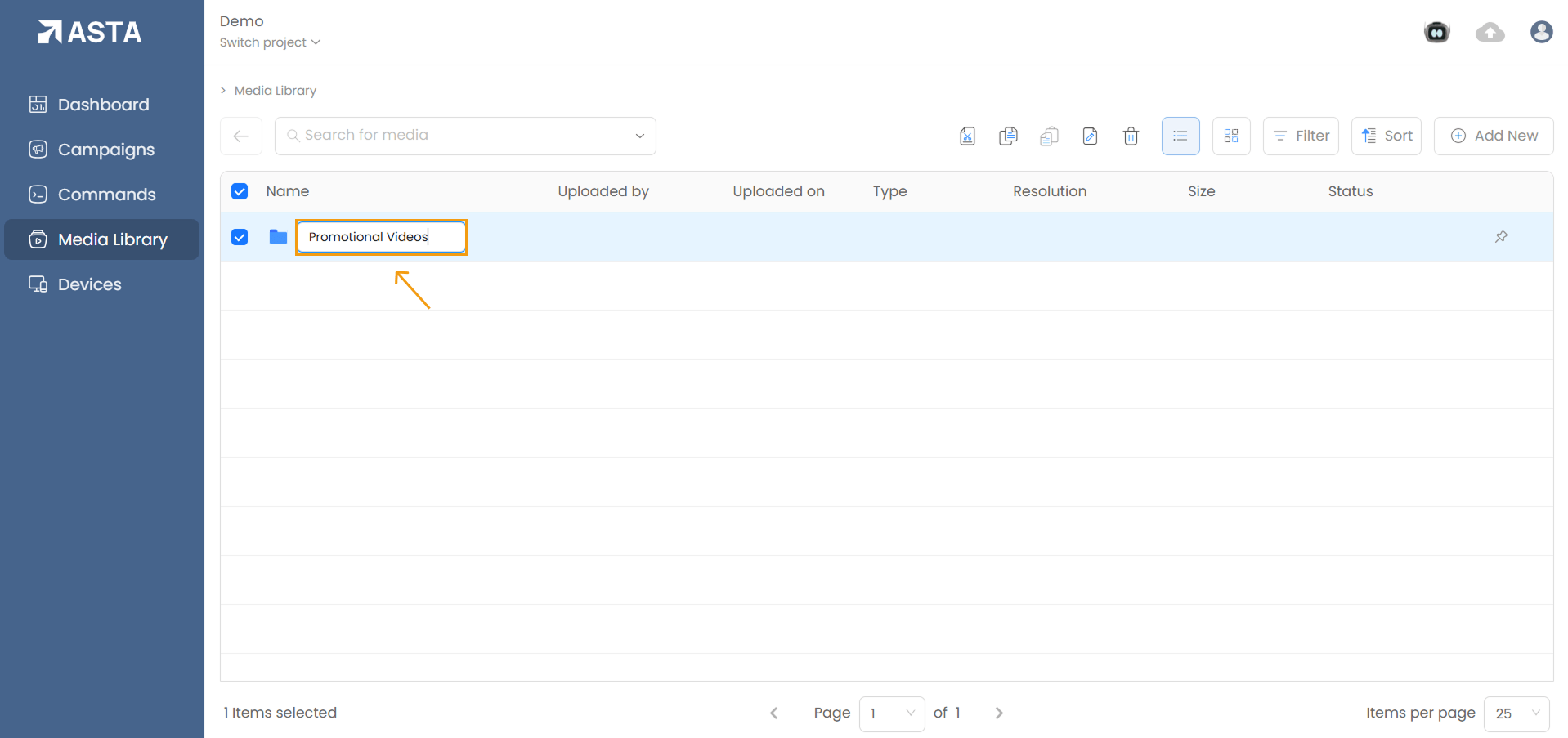The width and height of the screenshot is (1568, 738).
Task: Expand the Switch project dropdown
Action: [x=270, y=42]
